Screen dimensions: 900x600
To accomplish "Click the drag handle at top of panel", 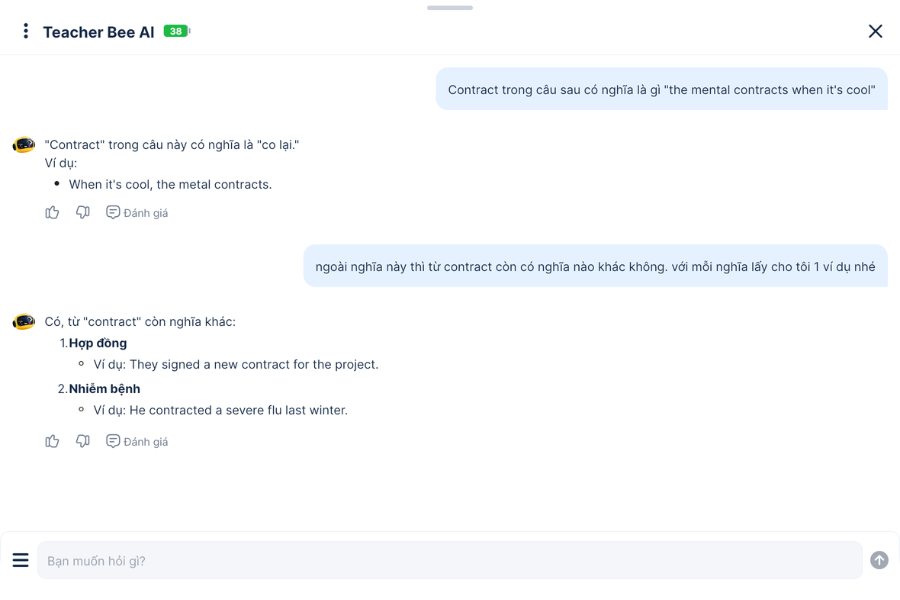I will 450,8.
